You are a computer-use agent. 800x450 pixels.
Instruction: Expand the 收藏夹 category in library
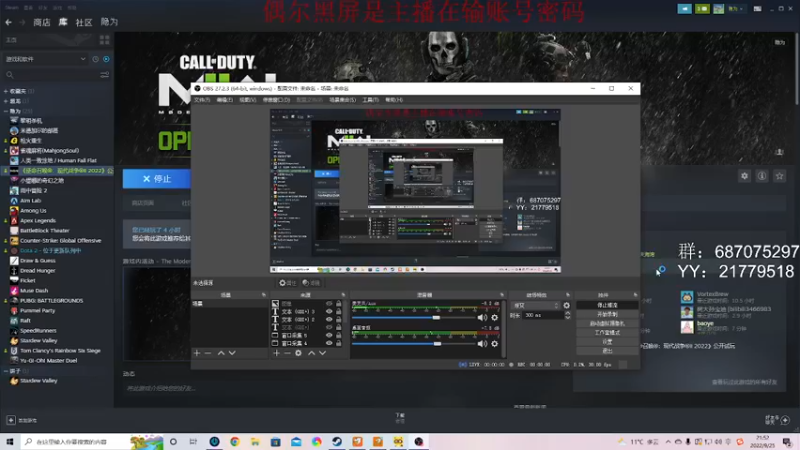pyautogui.click(x=6, y=91)
